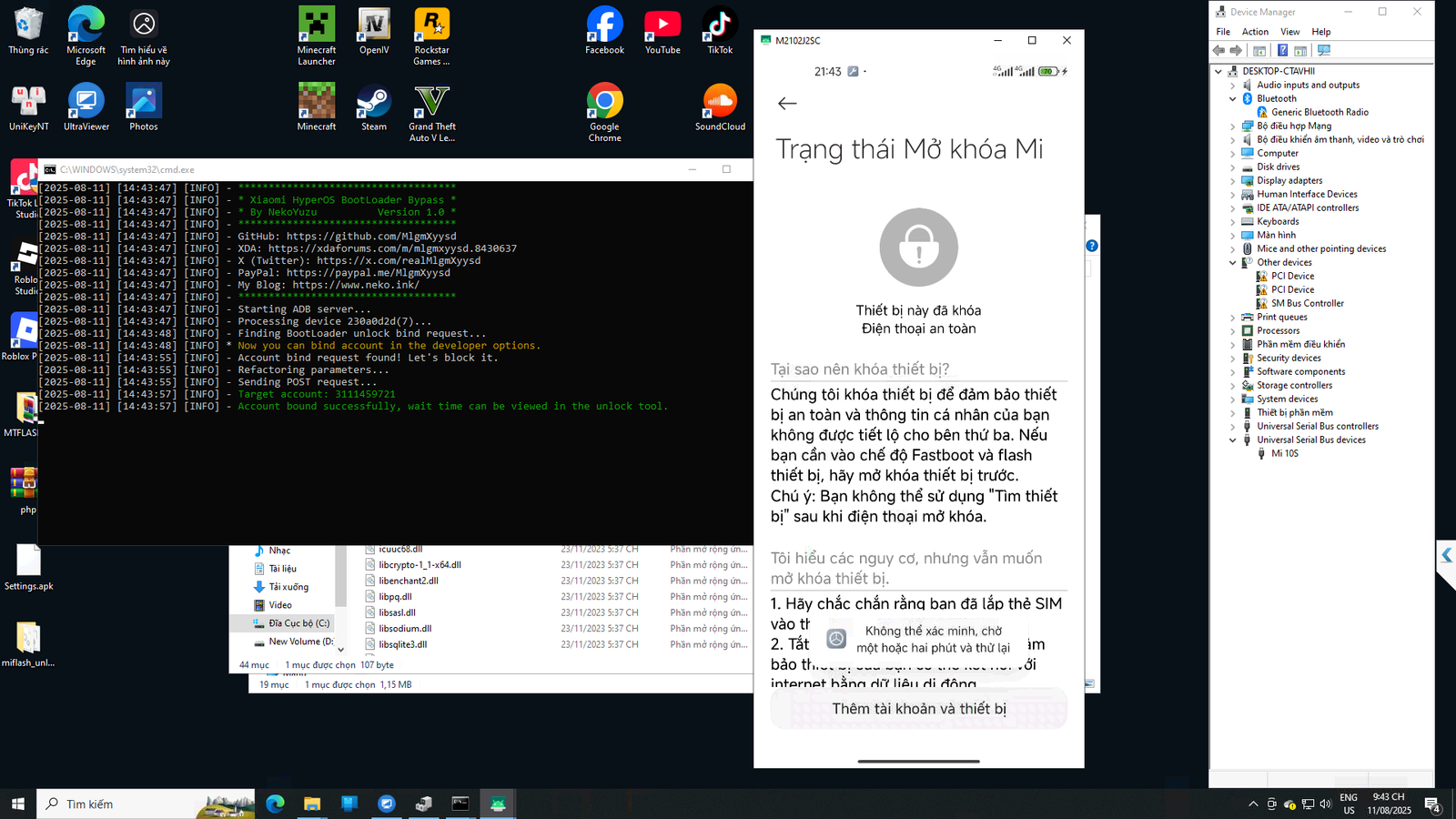Click the scan for hardware changes toolbar icon
This screenshot has height=819, width=1456.
[x=1323, y=51]
